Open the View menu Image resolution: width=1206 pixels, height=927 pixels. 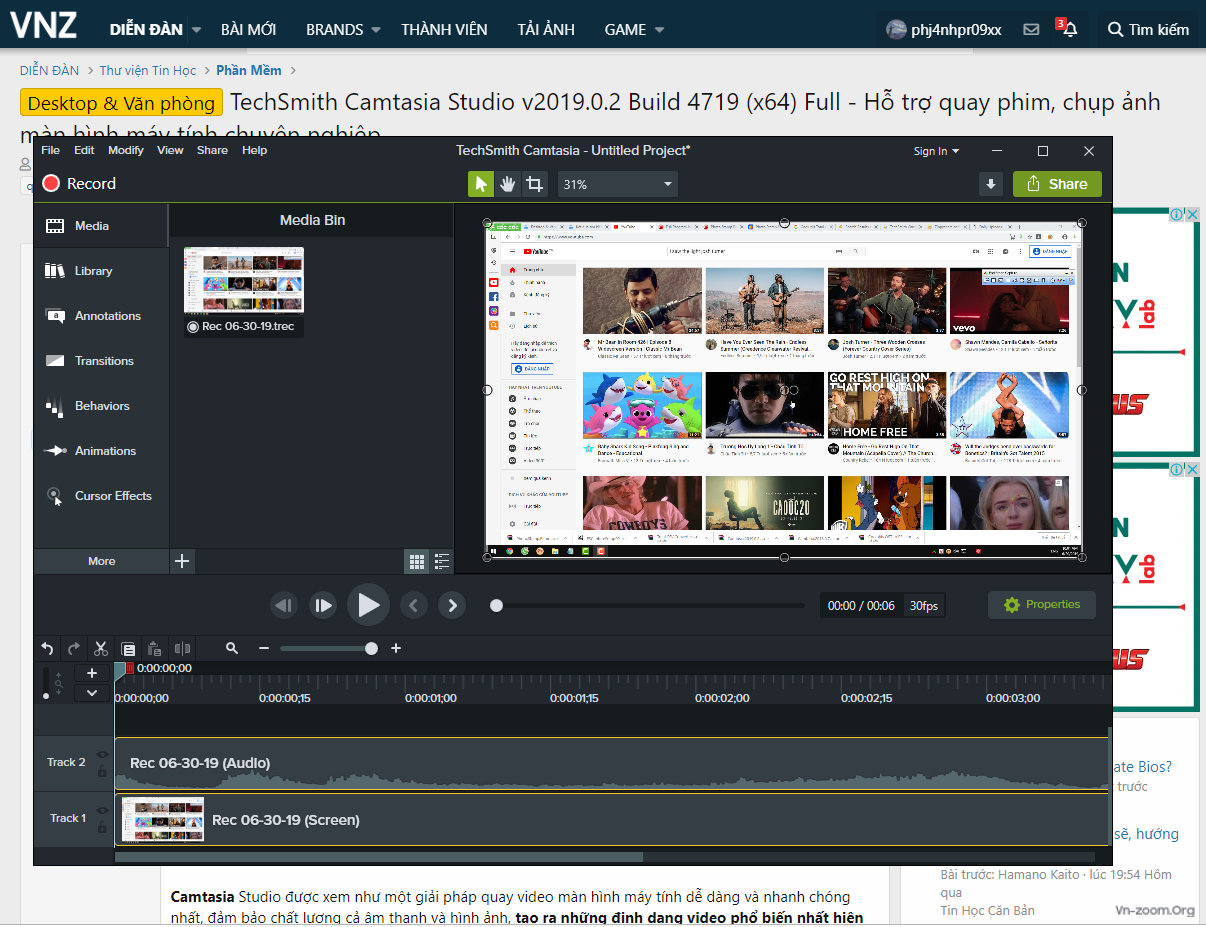tap(170, 150)
